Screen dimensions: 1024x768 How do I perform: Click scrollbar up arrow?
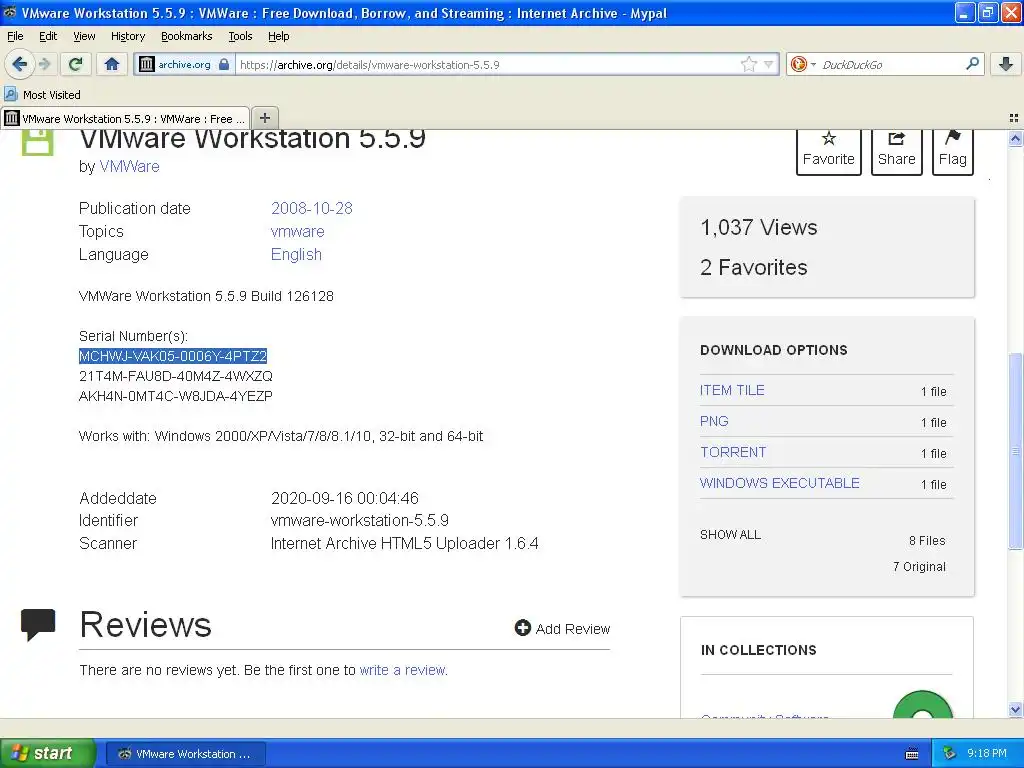pos(1015,138)
